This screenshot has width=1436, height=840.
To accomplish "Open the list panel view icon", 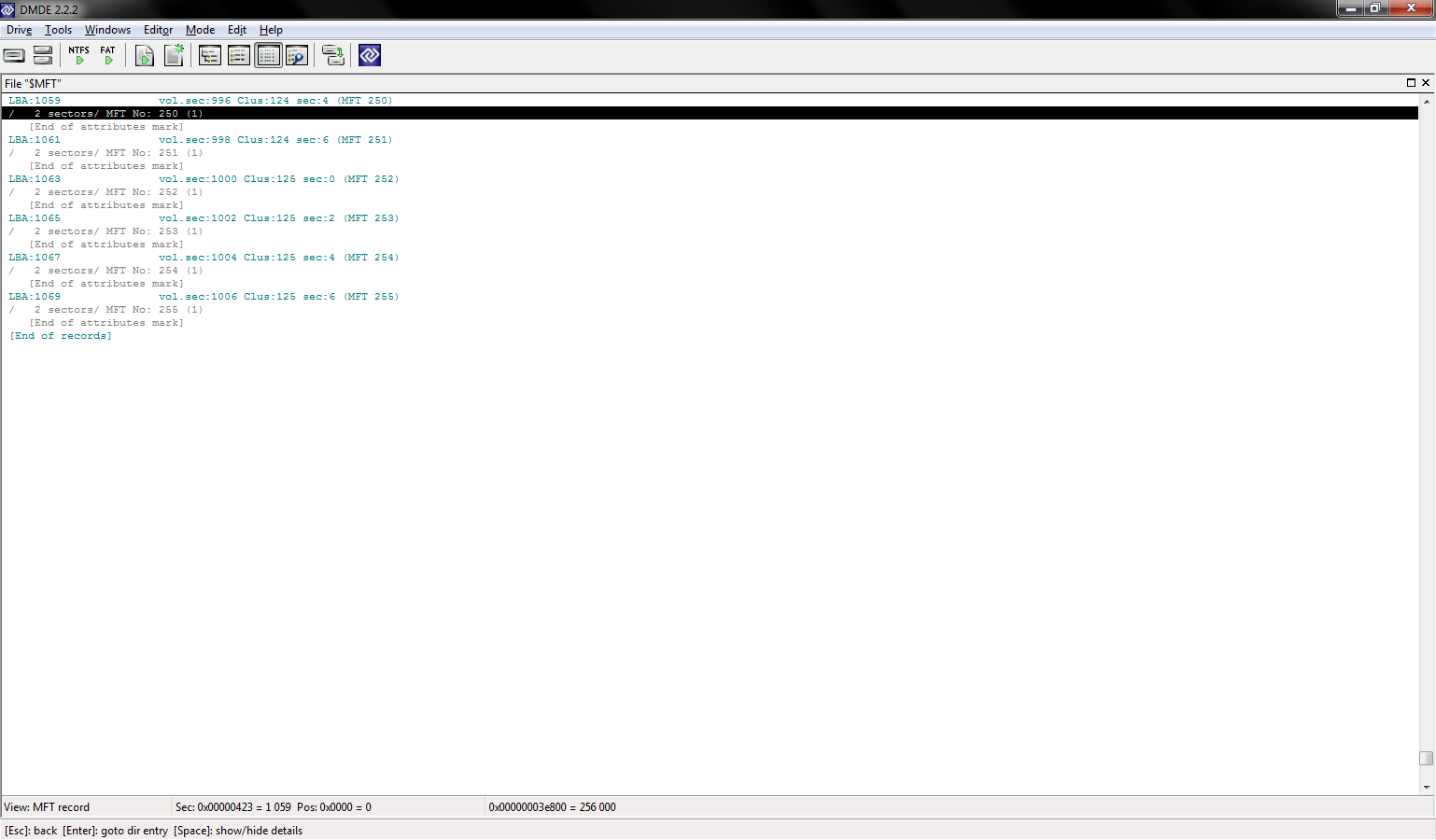I will click(x=239, y=56).
